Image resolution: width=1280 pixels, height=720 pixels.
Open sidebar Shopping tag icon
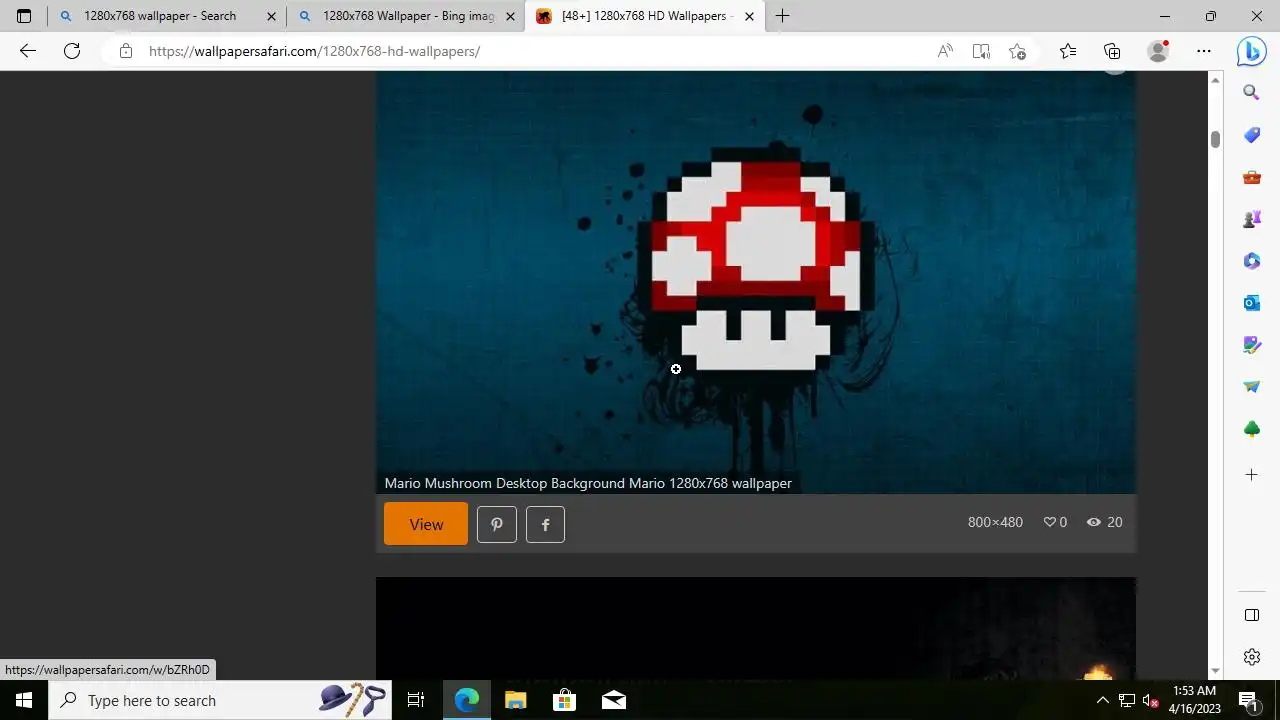[1251, 135]
